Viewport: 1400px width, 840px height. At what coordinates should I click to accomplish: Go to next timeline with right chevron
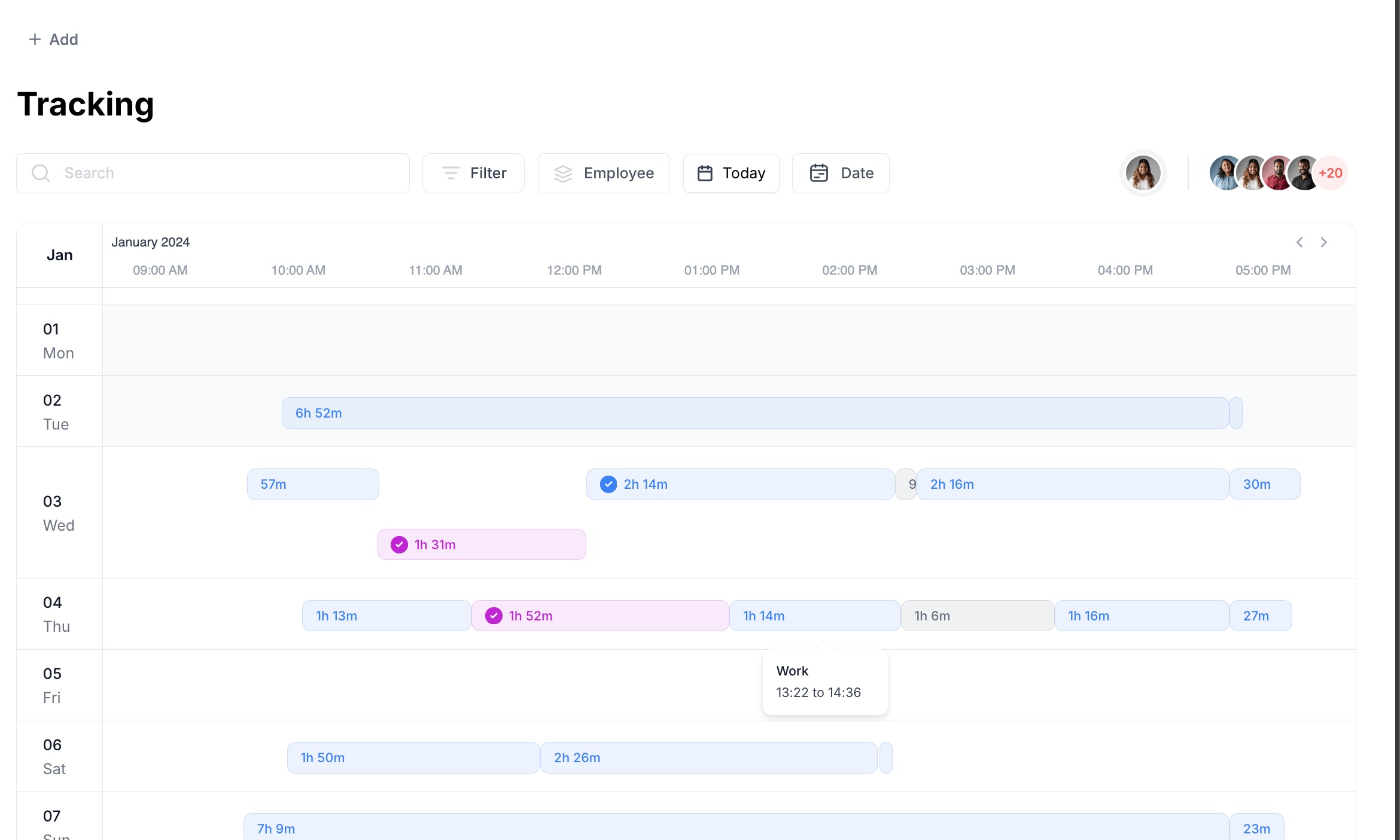[1323, 242]
